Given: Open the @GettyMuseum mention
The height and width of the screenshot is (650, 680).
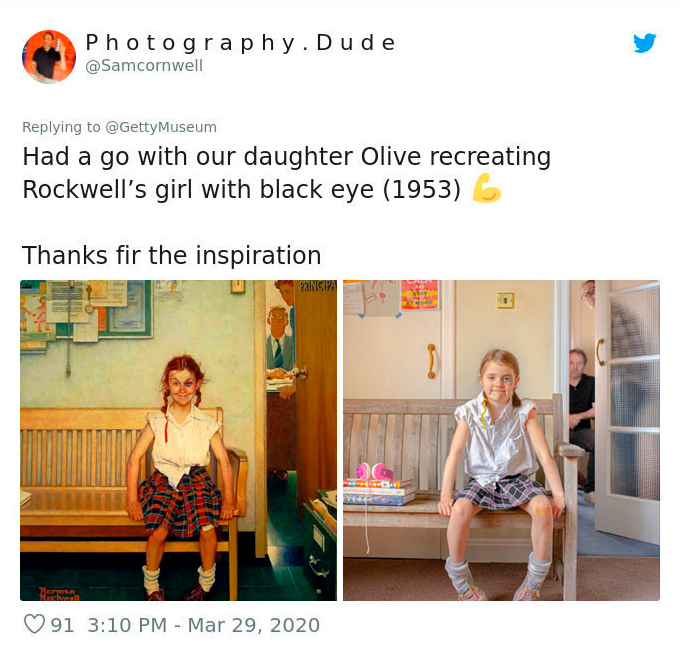Looking at the screenshot, I should point(160,127).
